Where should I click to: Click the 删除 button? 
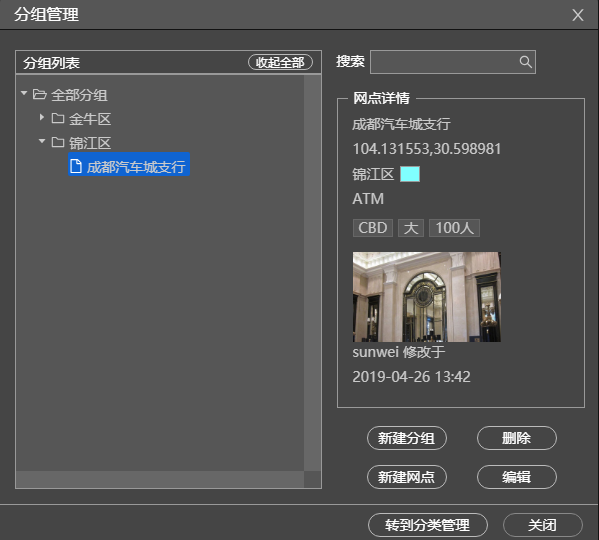pyautogui.click(x=516, y=438)
